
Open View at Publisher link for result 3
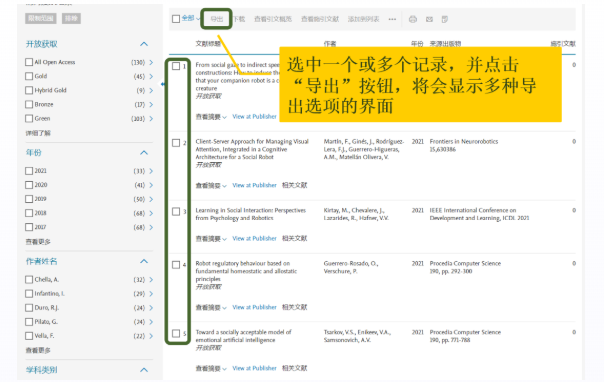point(254,238)
